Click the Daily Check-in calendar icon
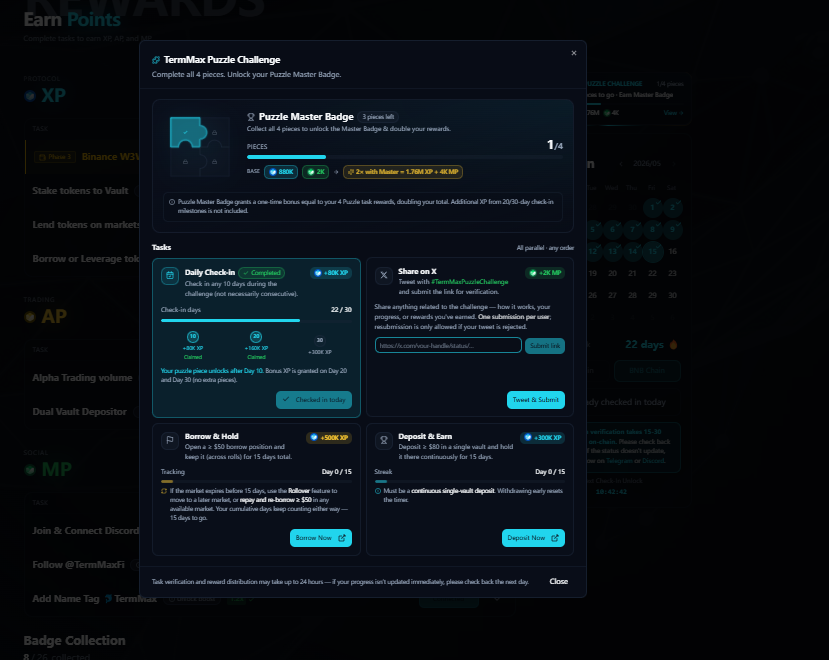Viewport: 829px width, 660px height. click(x=170, y=276)
